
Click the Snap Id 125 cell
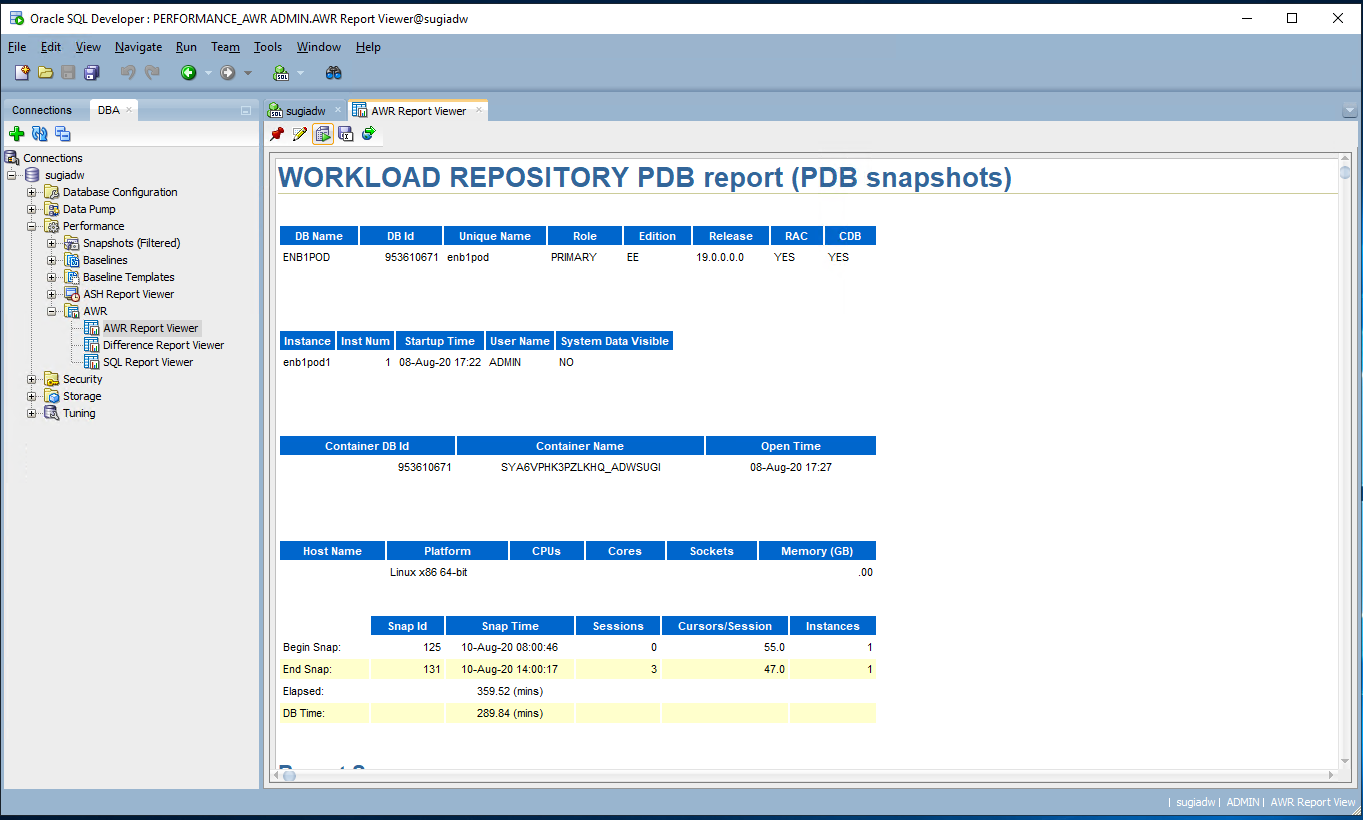406,647
